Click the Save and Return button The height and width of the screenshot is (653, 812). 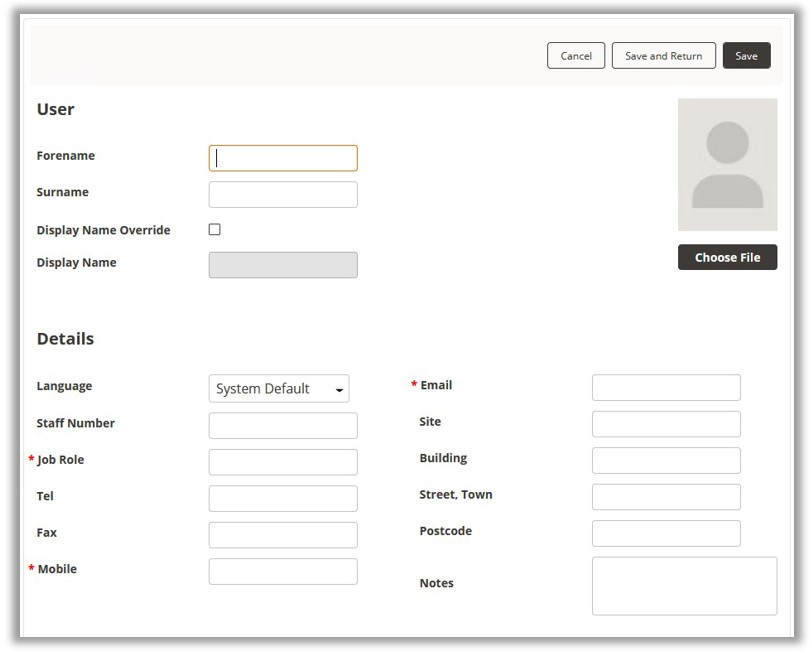pyautogui.click(x=663, y=56)
